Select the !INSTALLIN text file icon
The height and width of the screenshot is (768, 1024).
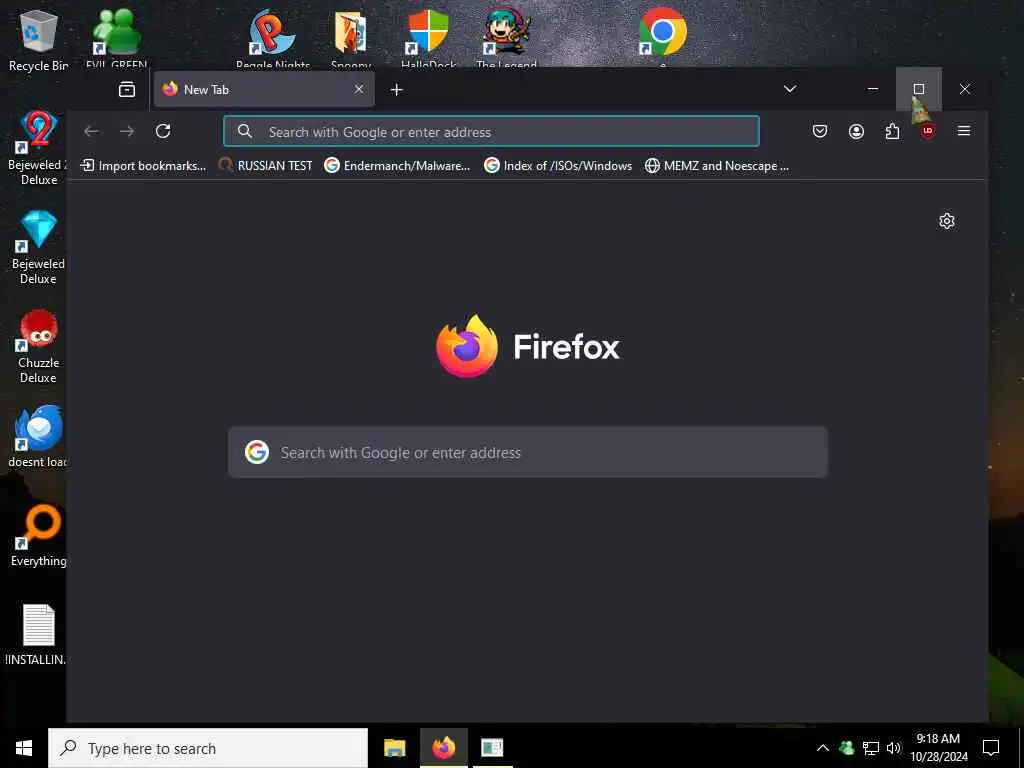37,635
